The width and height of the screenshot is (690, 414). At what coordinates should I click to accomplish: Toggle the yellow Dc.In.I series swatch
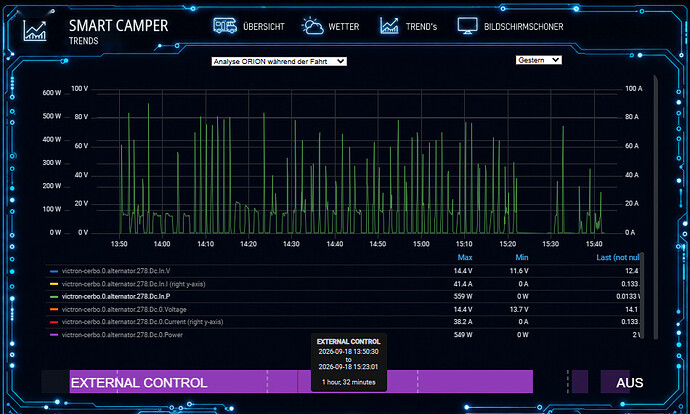55,284
